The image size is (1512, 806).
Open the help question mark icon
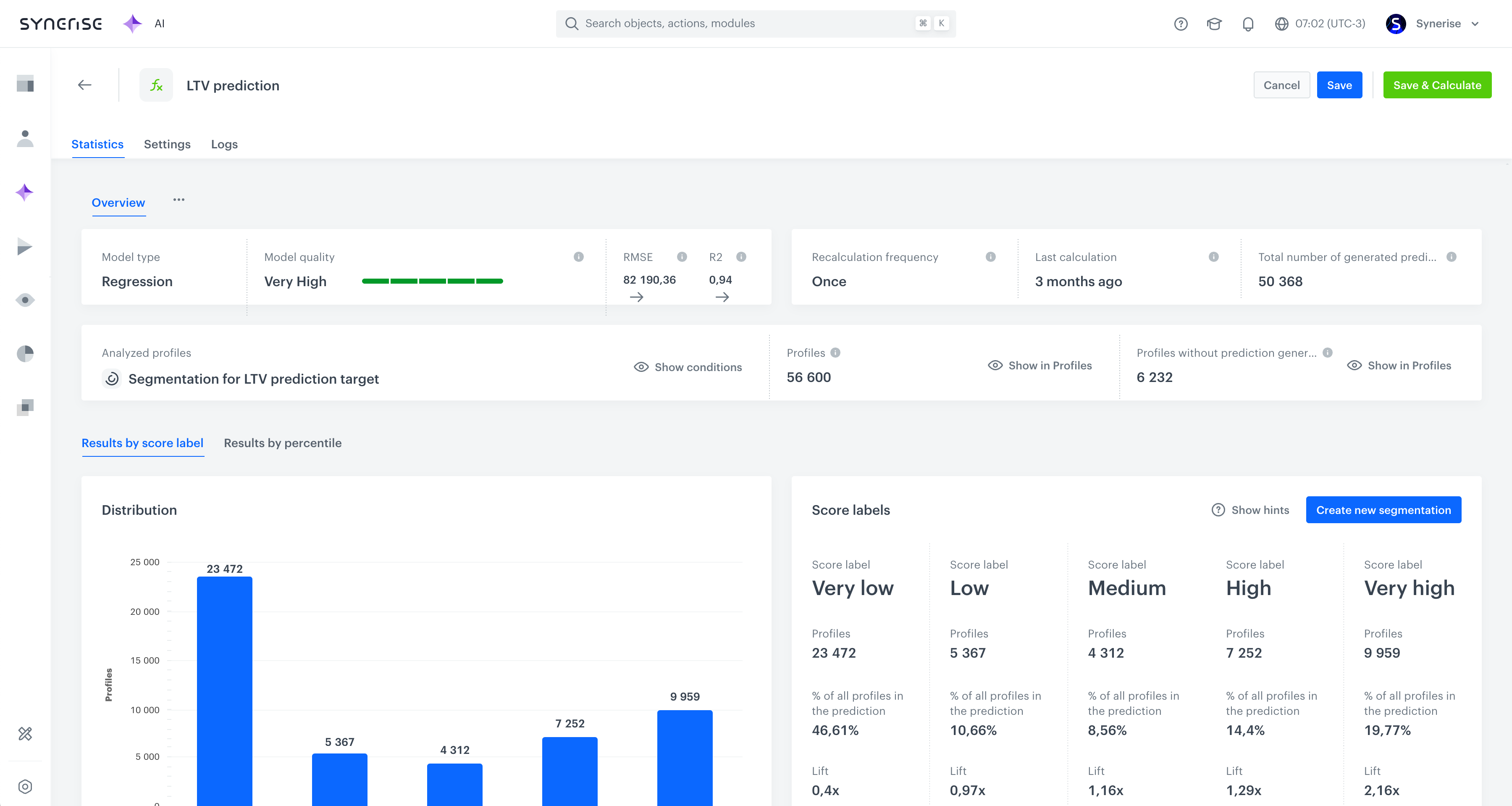(1180, 24)
